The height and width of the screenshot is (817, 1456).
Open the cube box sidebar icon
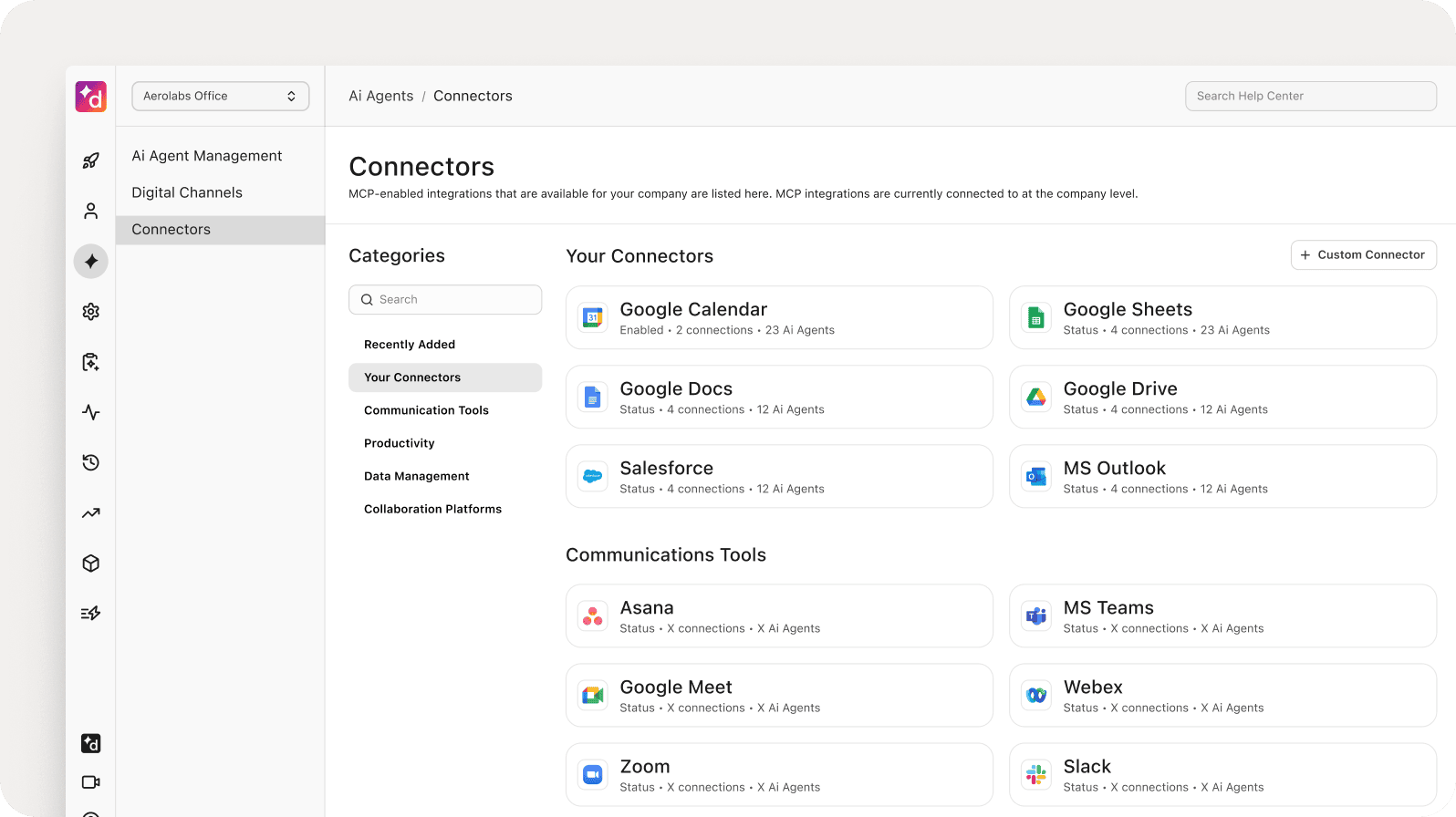91,564
